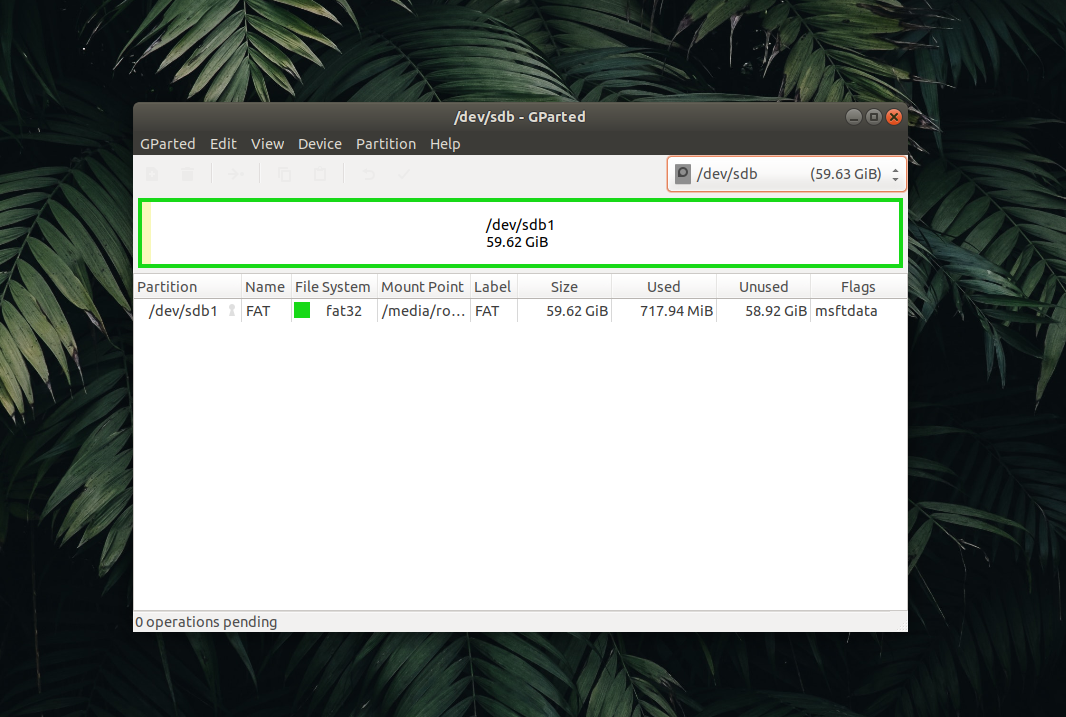Click the key icon beside /dev/sdb1
This screenshot has width=1066, height=717.
click(232, 311)
